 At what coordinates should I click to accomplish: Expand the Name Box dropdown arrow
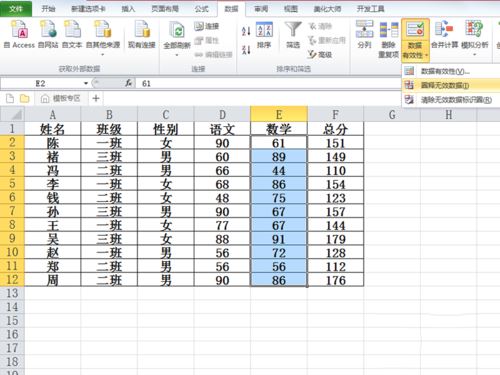coord(86,83)
